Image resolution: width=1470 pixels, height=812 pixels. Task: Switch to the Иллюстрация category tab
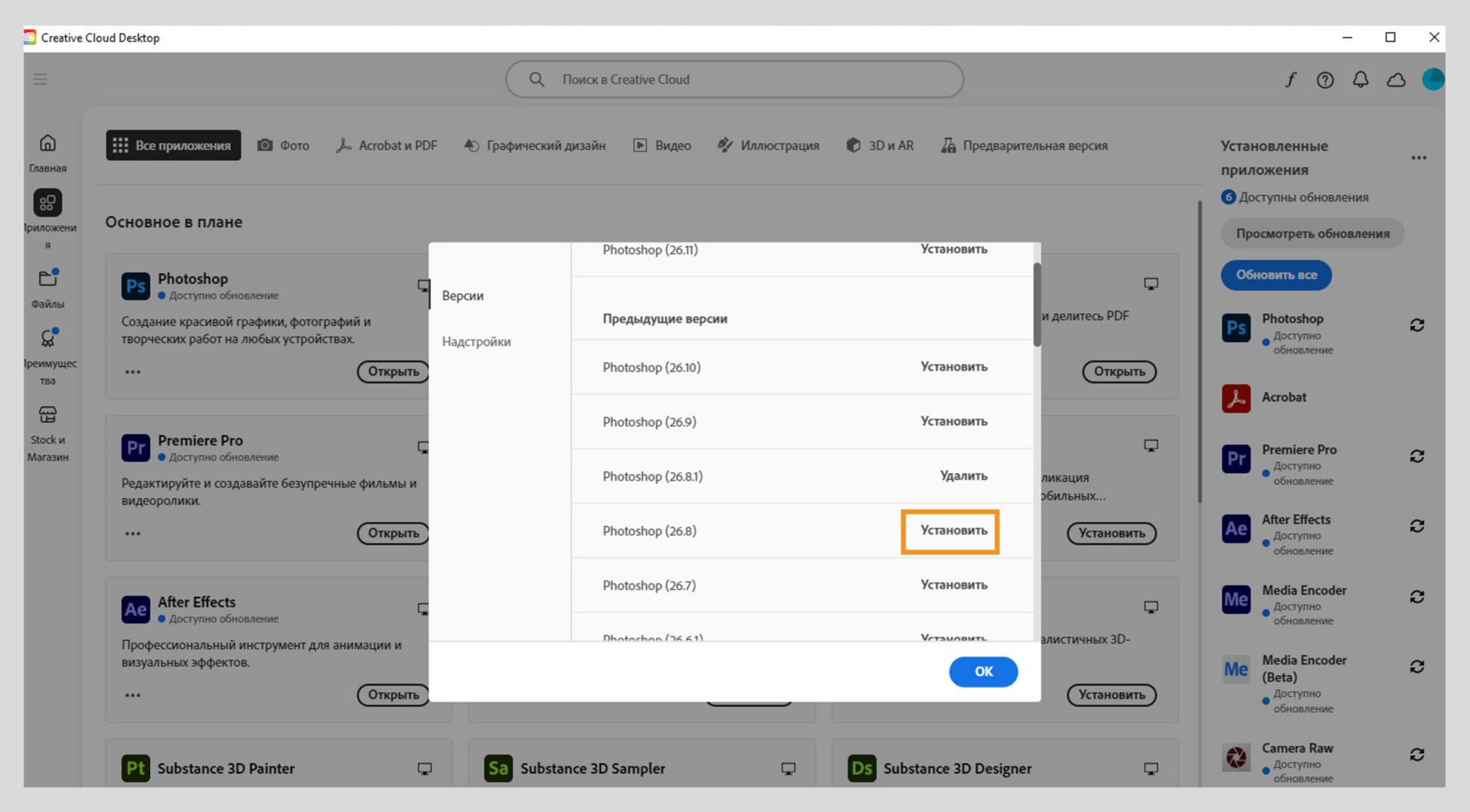point(768,145)
